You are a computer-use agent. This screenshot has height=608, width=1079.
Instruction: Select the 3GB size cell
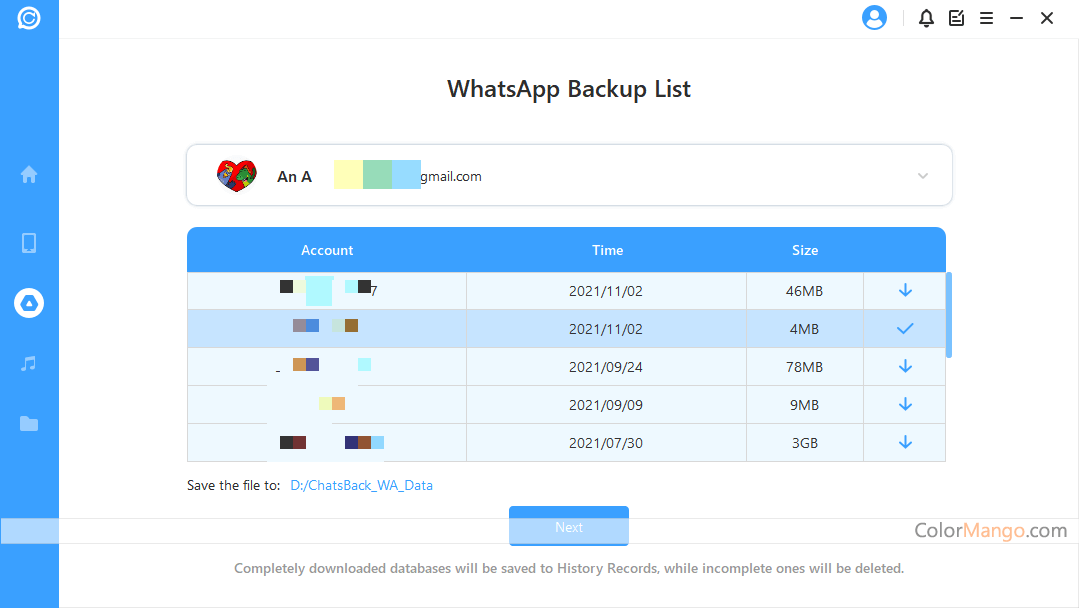(x=804, y=442)
